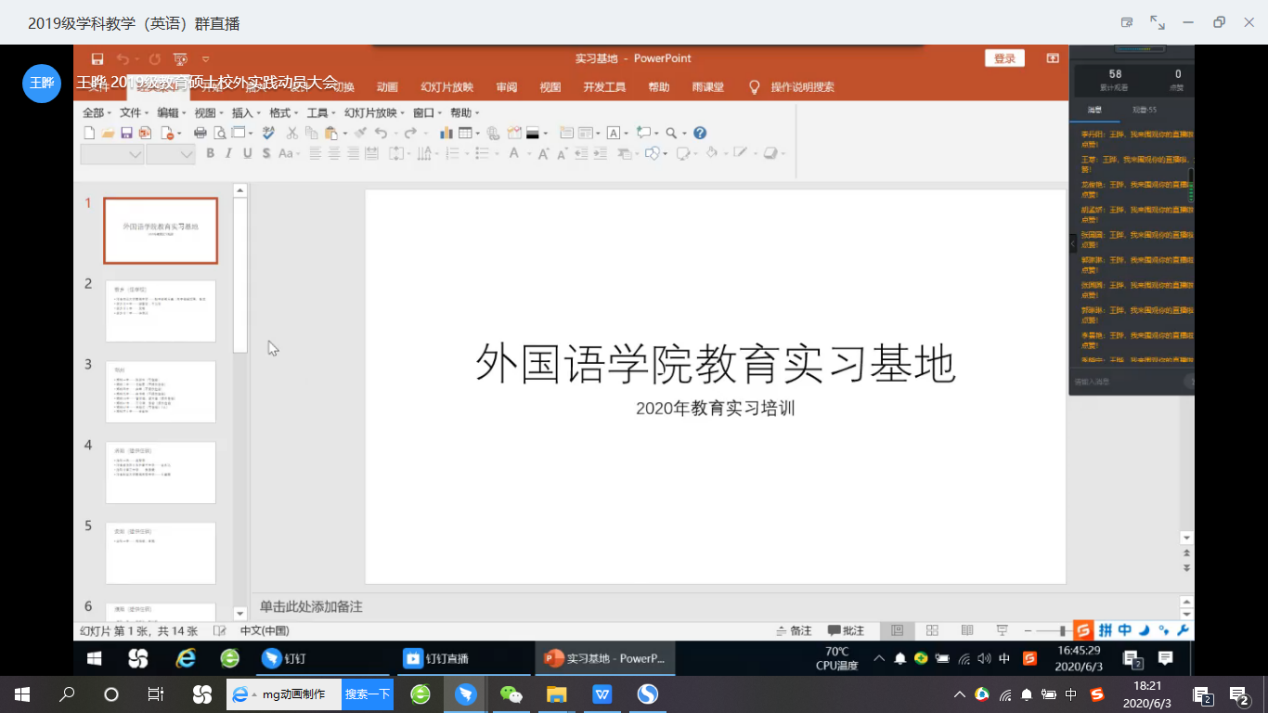Image resolution: width=1268 pixels, height=713 pixels.
Task: Click the 登录 sign-in button
Action: click(1004, 59)
